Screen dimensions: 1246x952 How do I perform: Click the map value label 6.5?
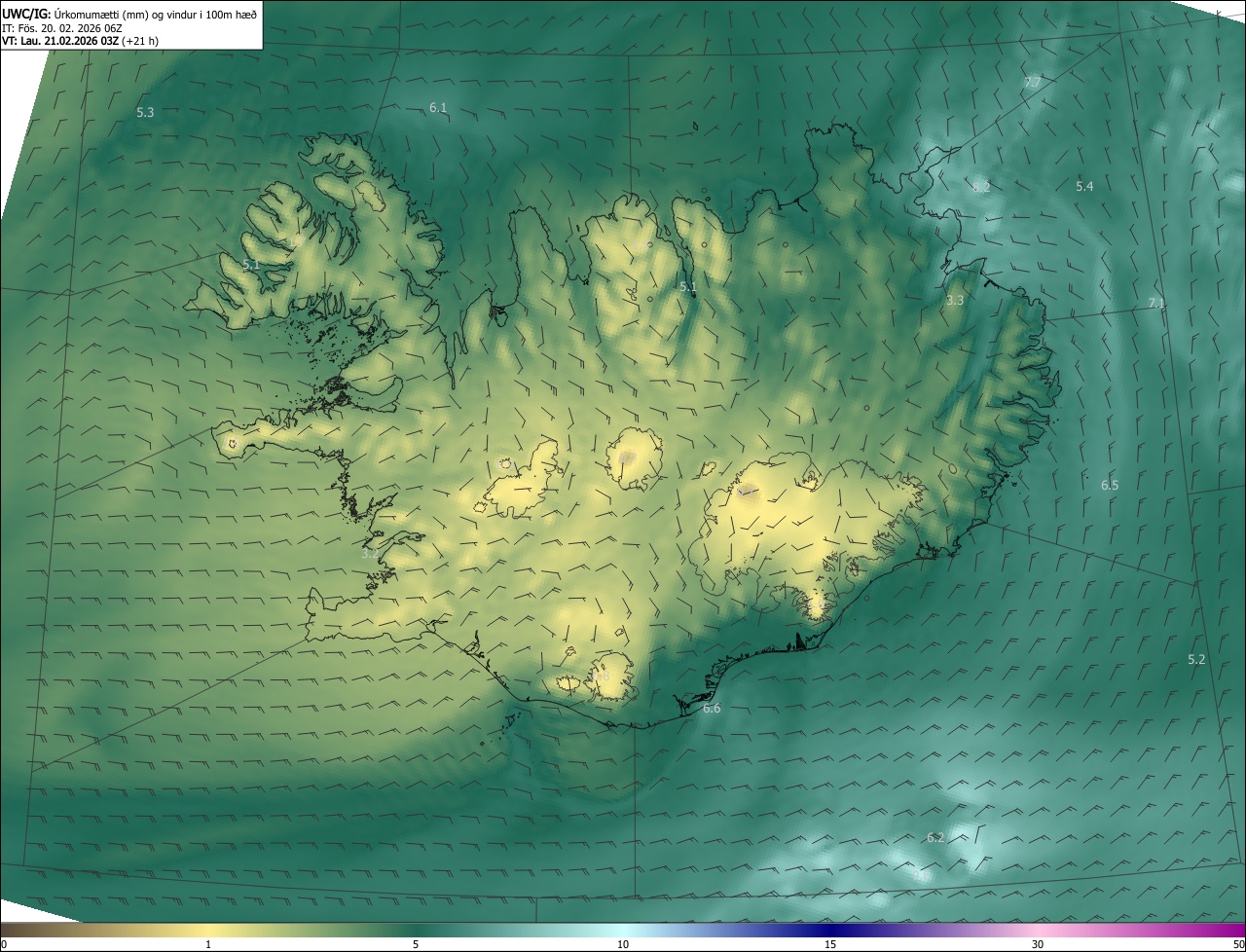(x=1110, y=485)
